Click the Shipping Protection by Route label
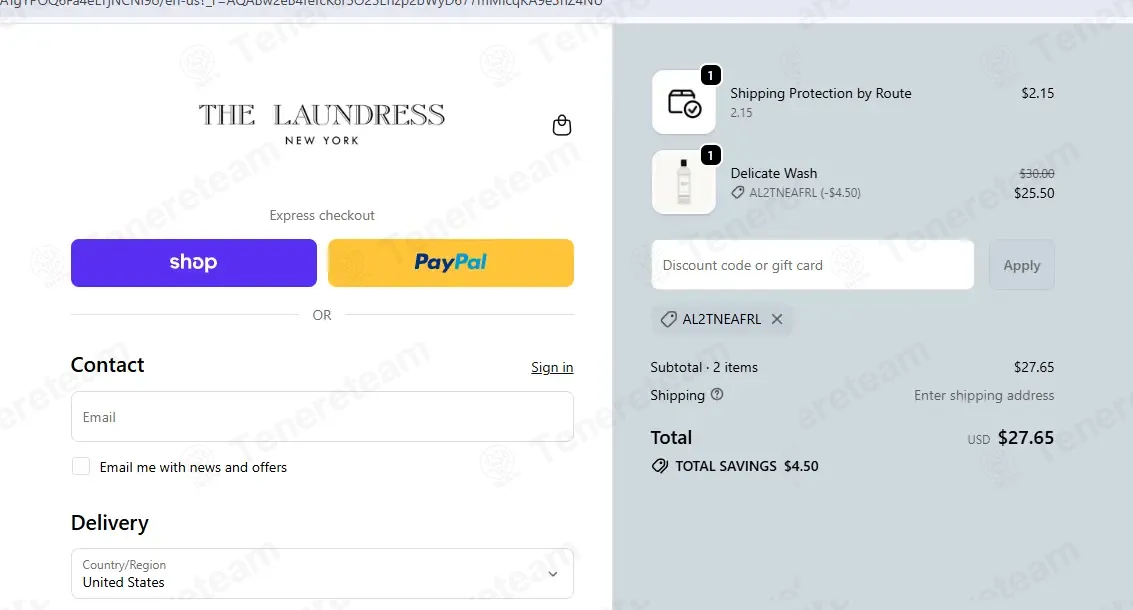The width and height of the screenshot is (1133, 610). pos(821,93)
